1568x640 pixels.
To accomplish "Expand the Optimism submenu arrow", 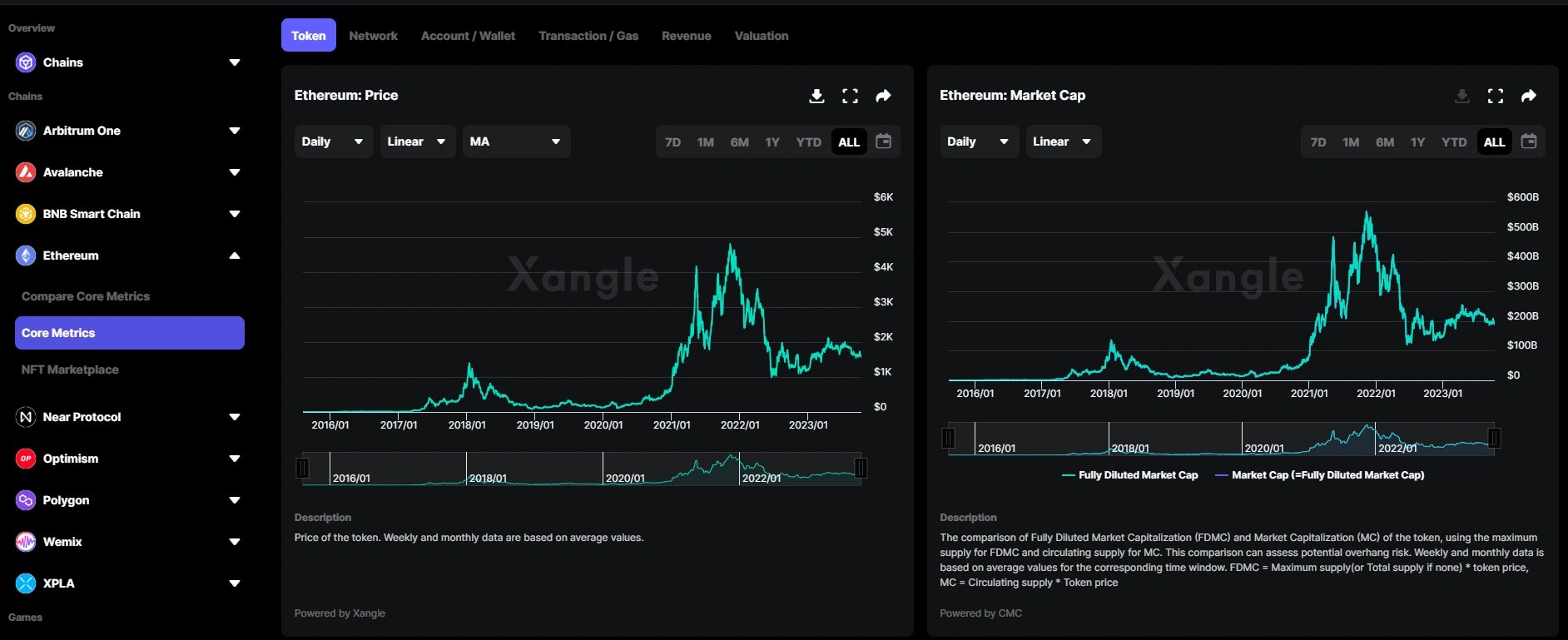I will click(x=235, y=459).
